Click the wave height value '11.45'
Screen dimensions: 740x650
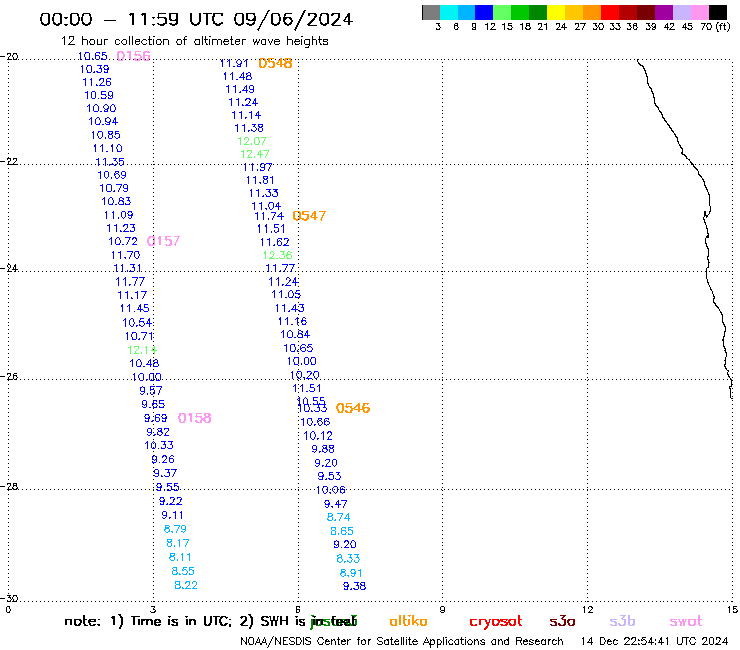tap(135, 309)
